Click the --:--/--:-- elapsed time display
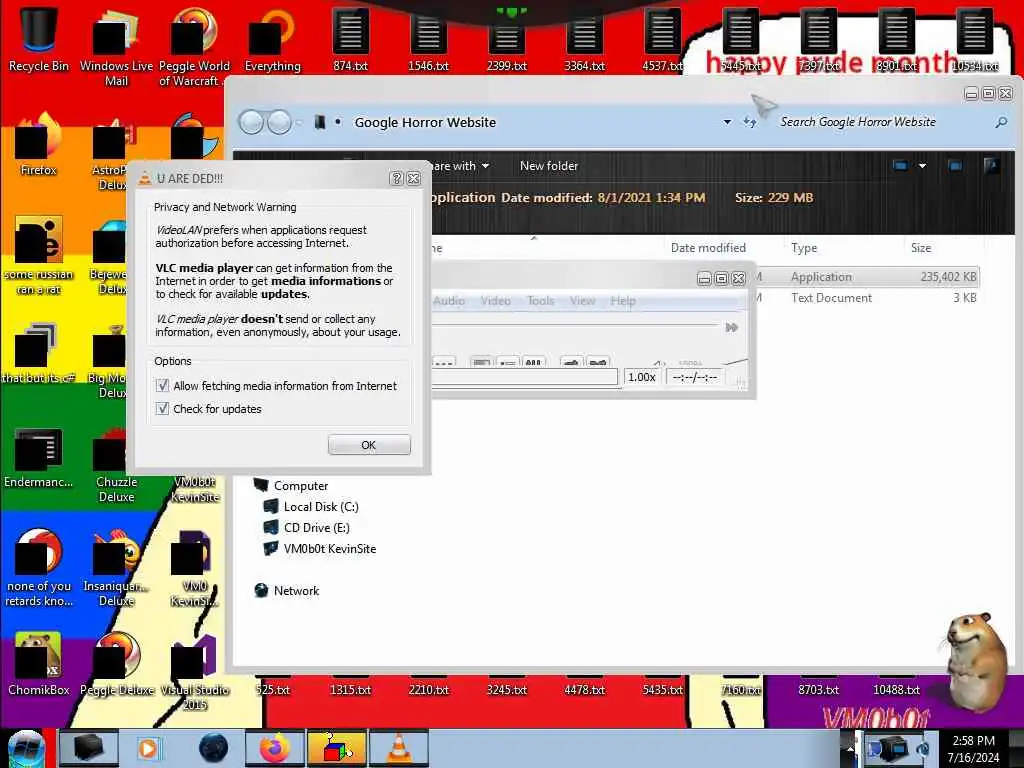The image size is (1024, 768). point(694,377)
